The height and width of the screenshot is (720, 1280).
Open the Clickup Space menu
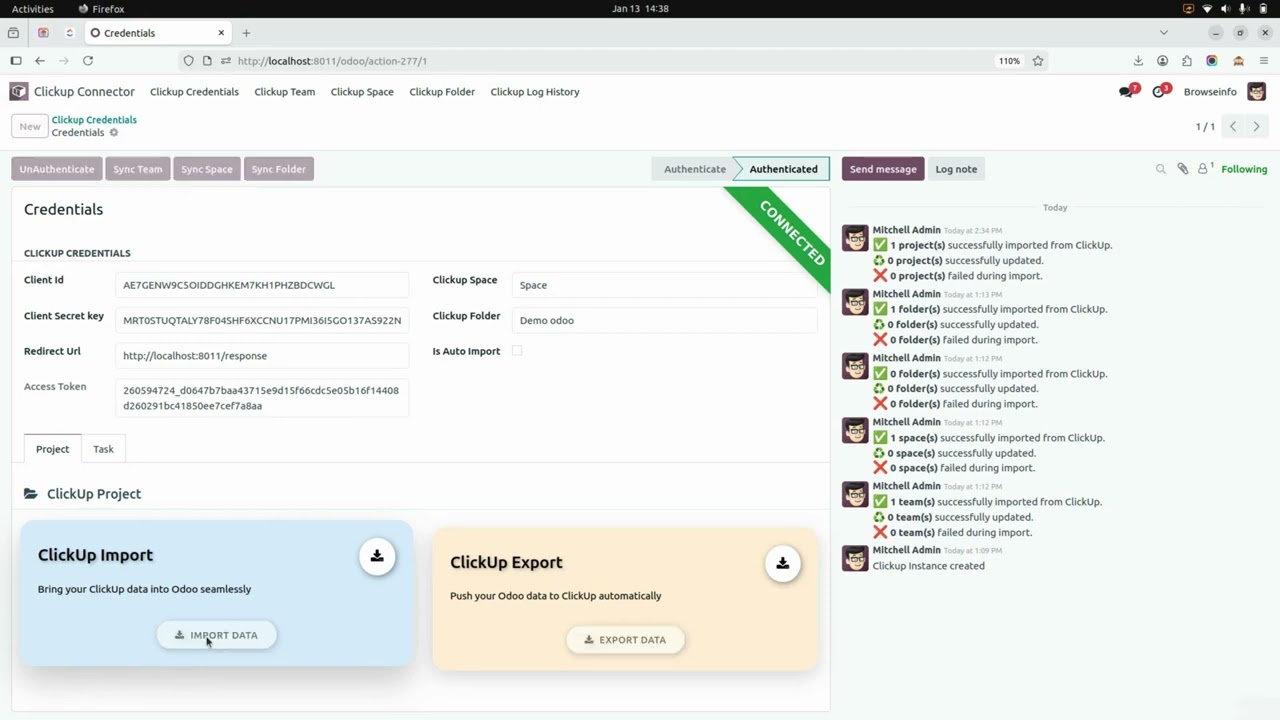(362, 92)
